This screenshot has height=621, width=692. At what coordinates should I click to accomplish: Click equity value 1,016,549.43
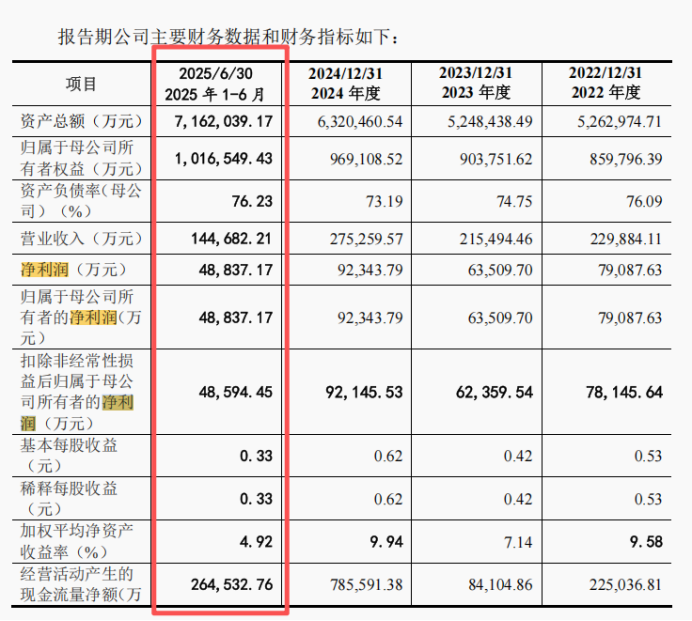221,159
